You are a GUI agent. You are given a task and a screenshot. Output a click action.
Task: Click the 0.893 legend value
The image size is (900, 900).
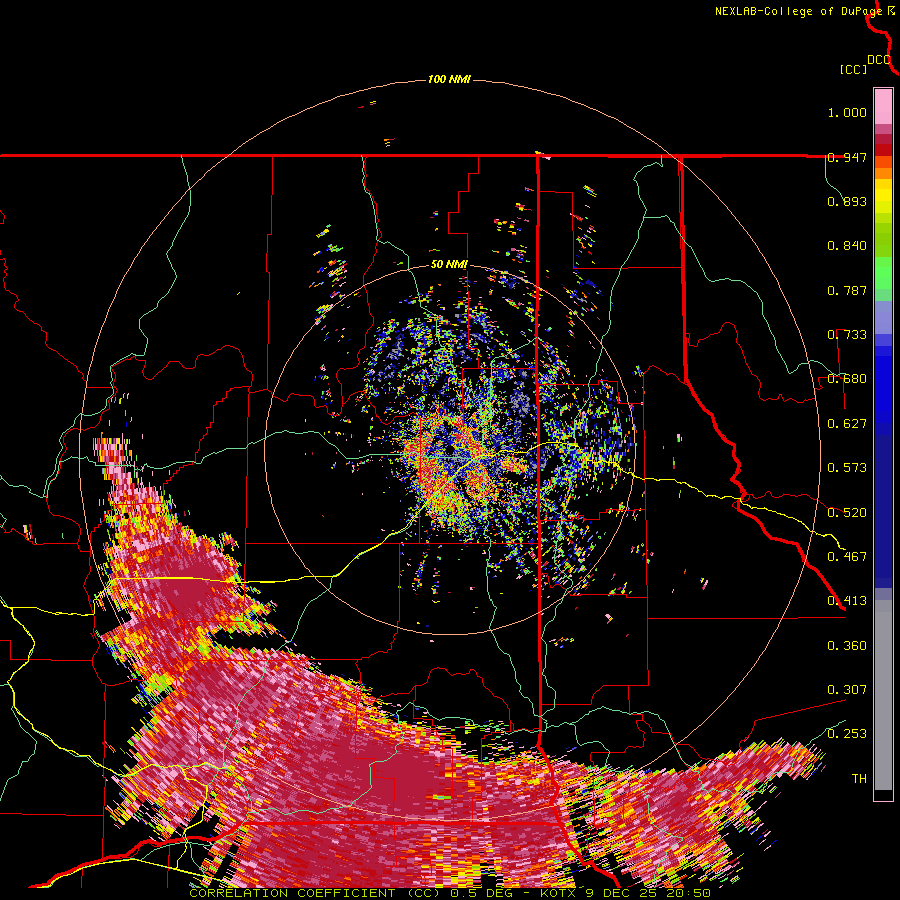tap(847, 201)
